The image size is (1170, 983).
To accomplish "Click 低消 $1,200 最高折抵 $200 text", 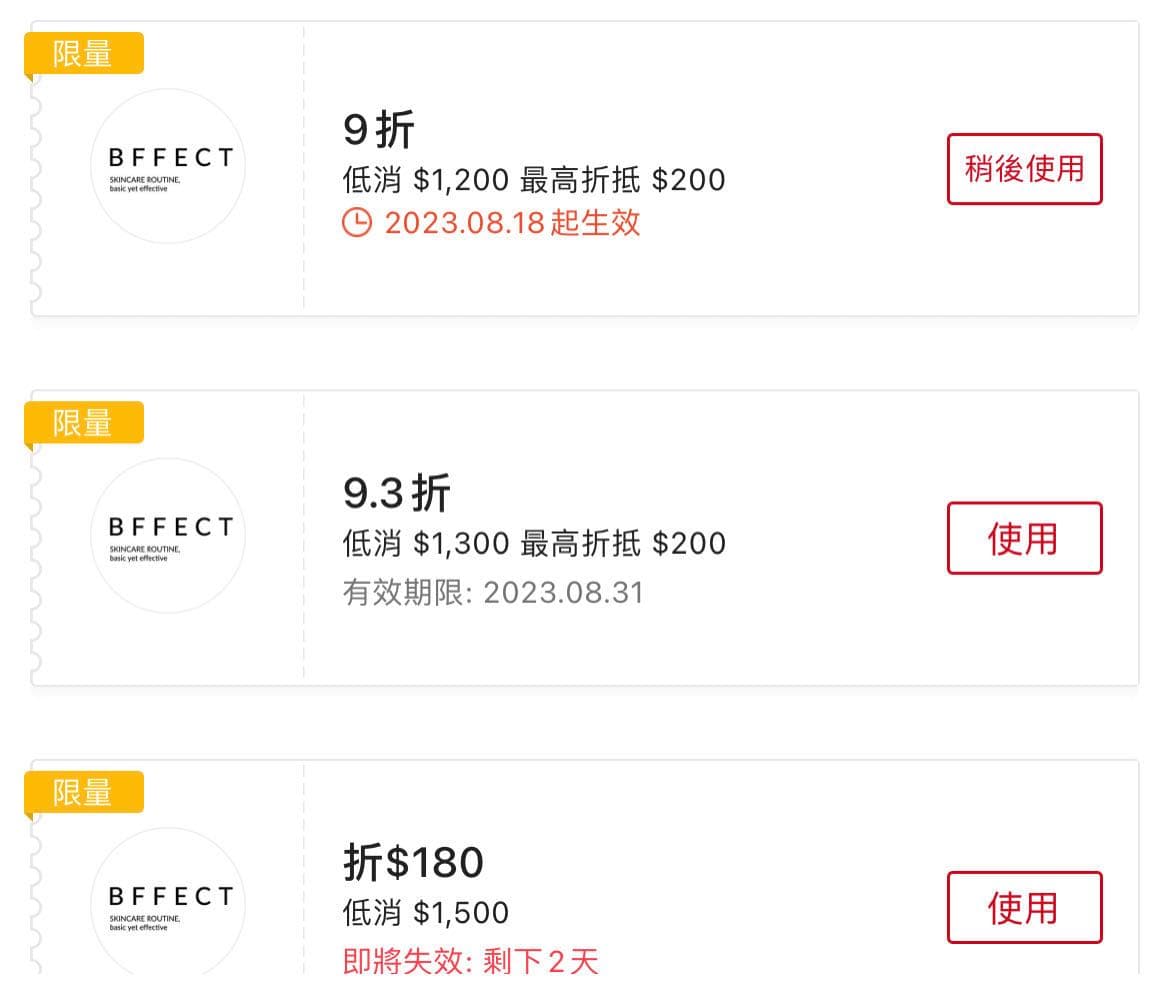I will click(x=534, y=180).
